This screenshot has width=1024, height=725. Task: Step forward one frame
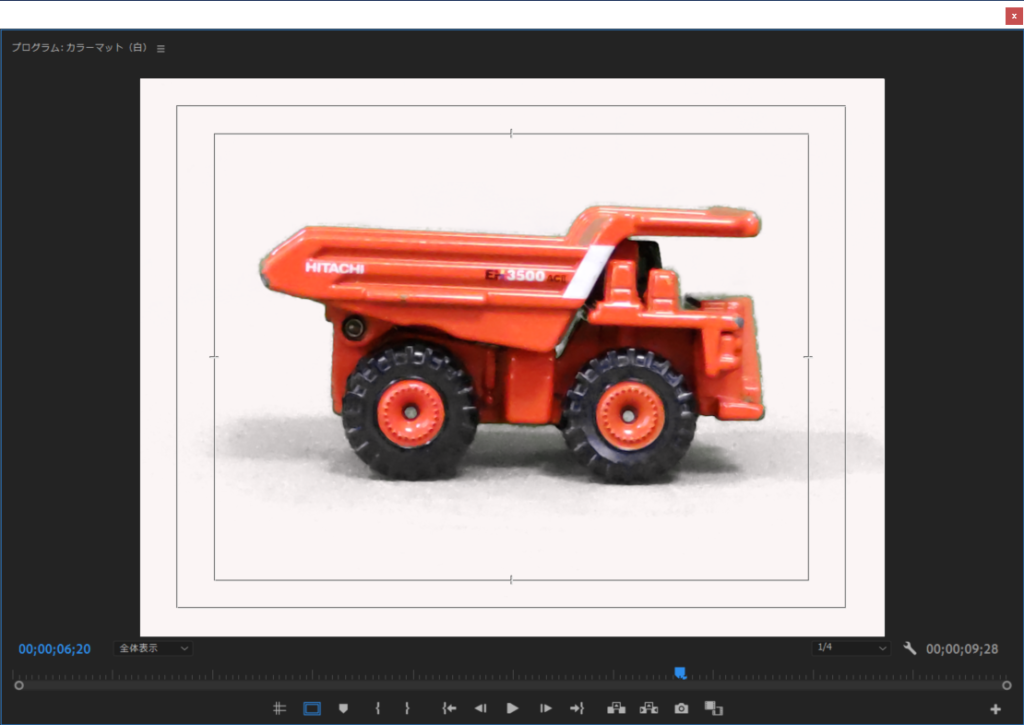coord(545,708)
